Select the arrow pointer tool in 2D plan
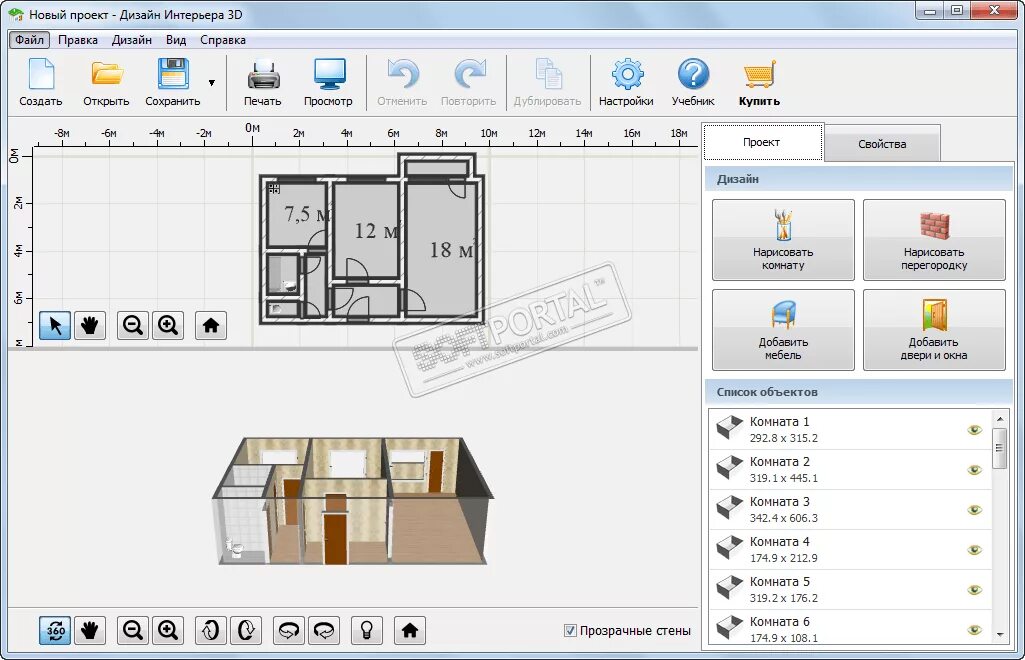 [x=55, y=325]
